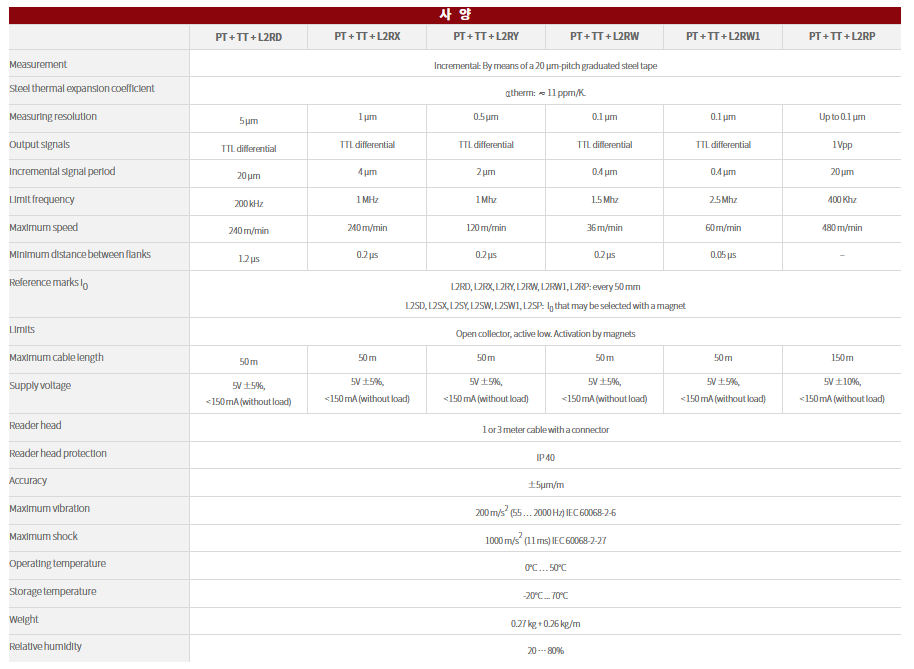Select the Weight row label
914x669 pixels.
23,619
